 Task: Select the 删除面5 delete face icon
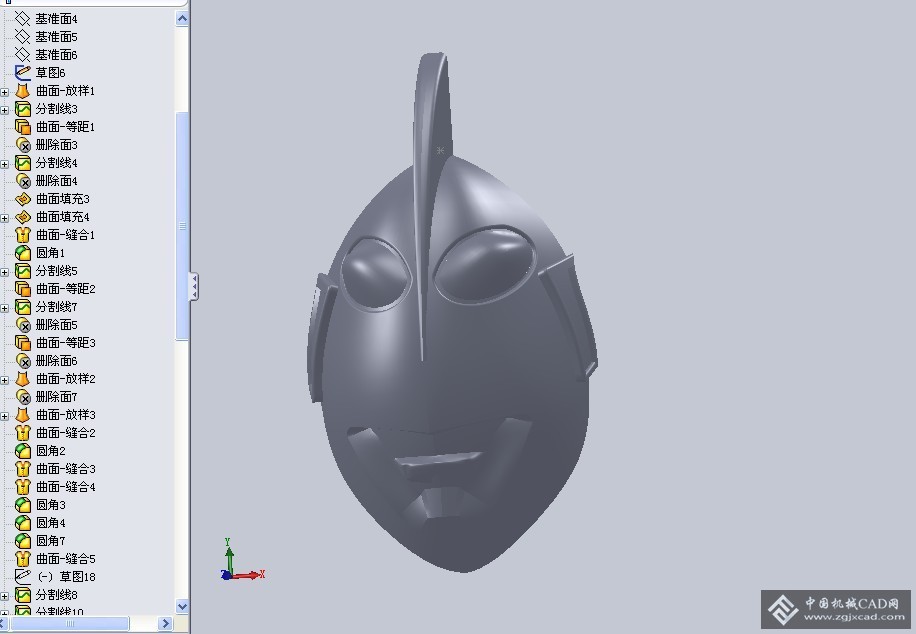coord(22,325)
